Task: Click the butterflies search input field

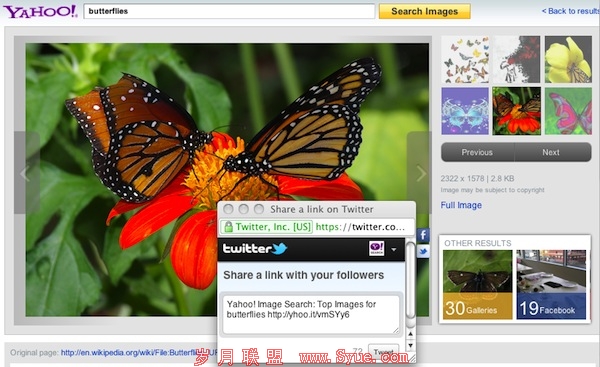Action: (229, 11)
